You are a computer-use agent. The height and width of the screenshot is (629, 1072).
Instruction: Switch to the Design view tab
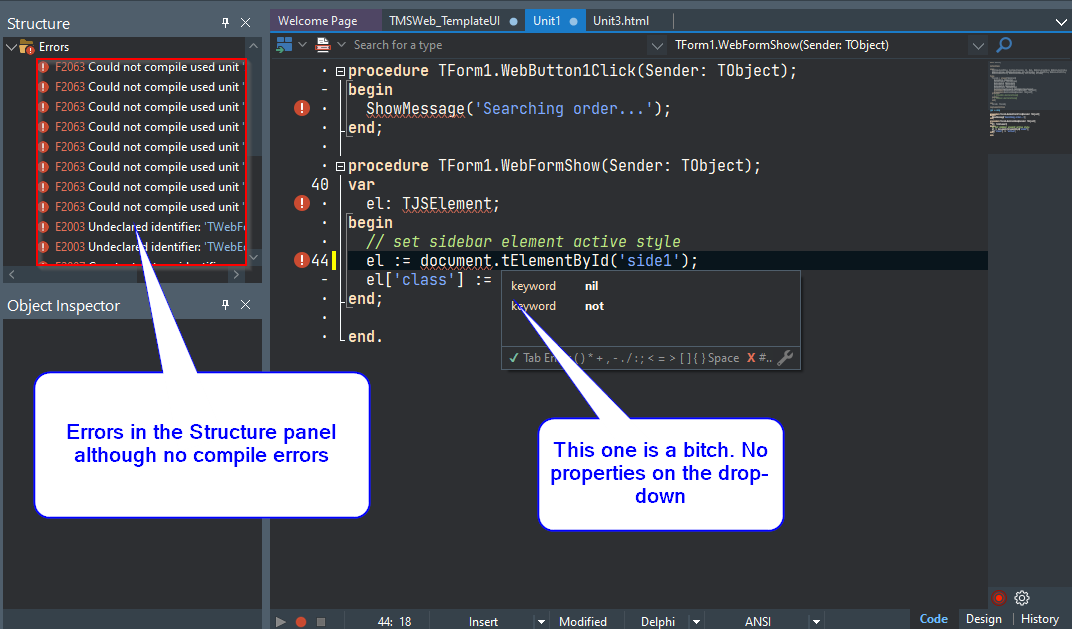(983, 619)
